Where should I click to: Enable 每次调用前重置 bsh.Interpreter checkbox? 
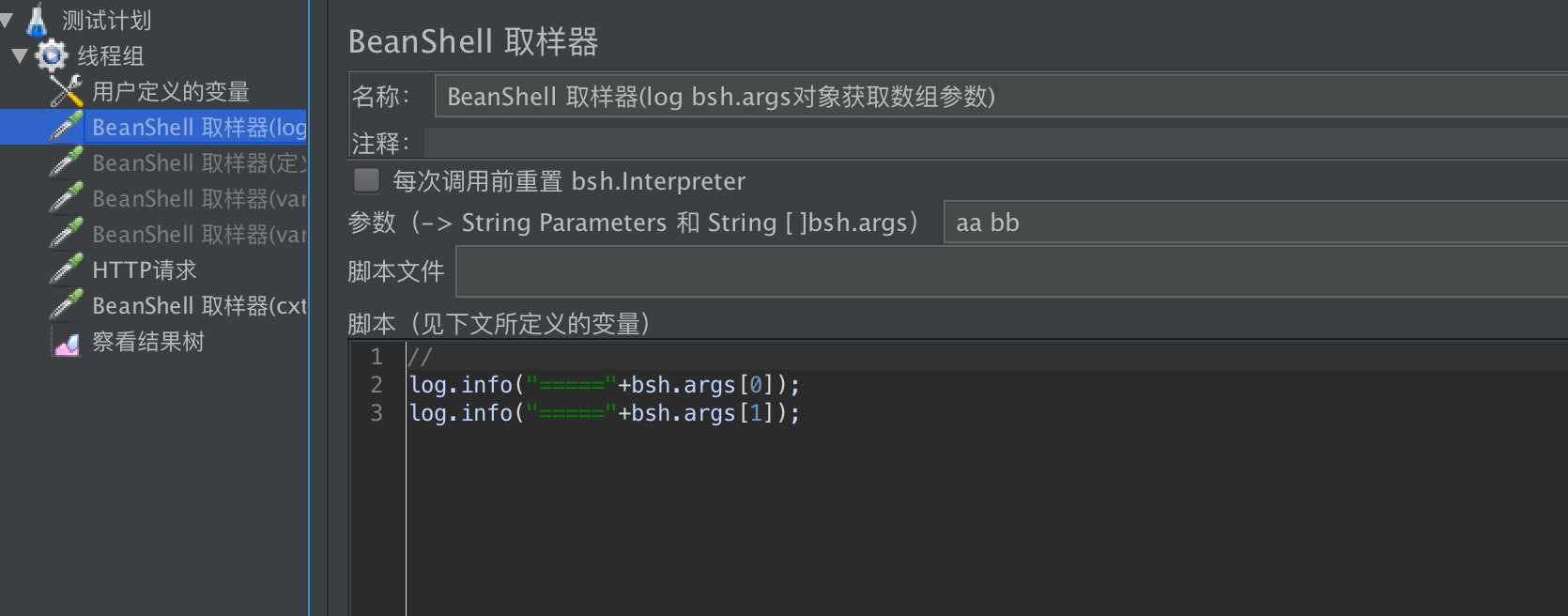pos(365,180)
